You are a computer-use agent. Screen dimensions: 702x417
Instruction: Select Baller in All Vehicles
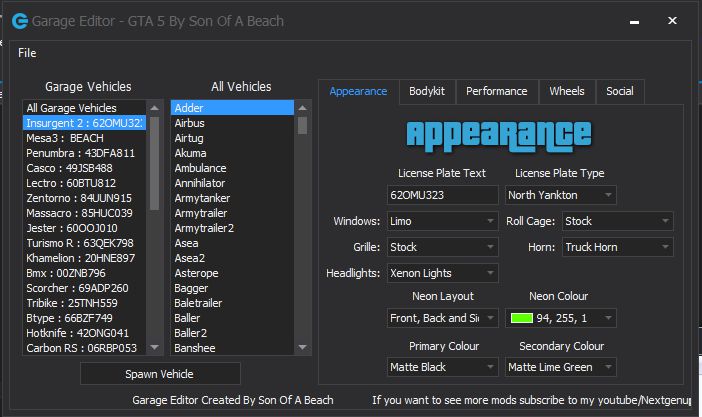[x=232, y=318]
